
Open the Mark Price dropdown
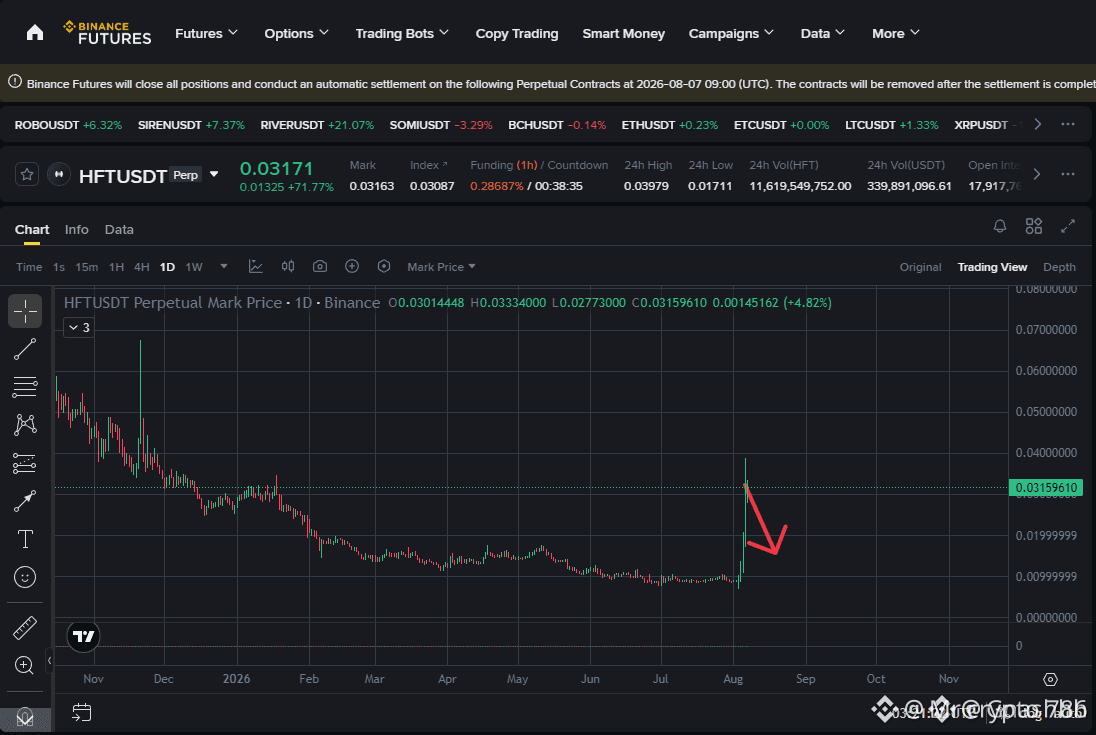441,267
